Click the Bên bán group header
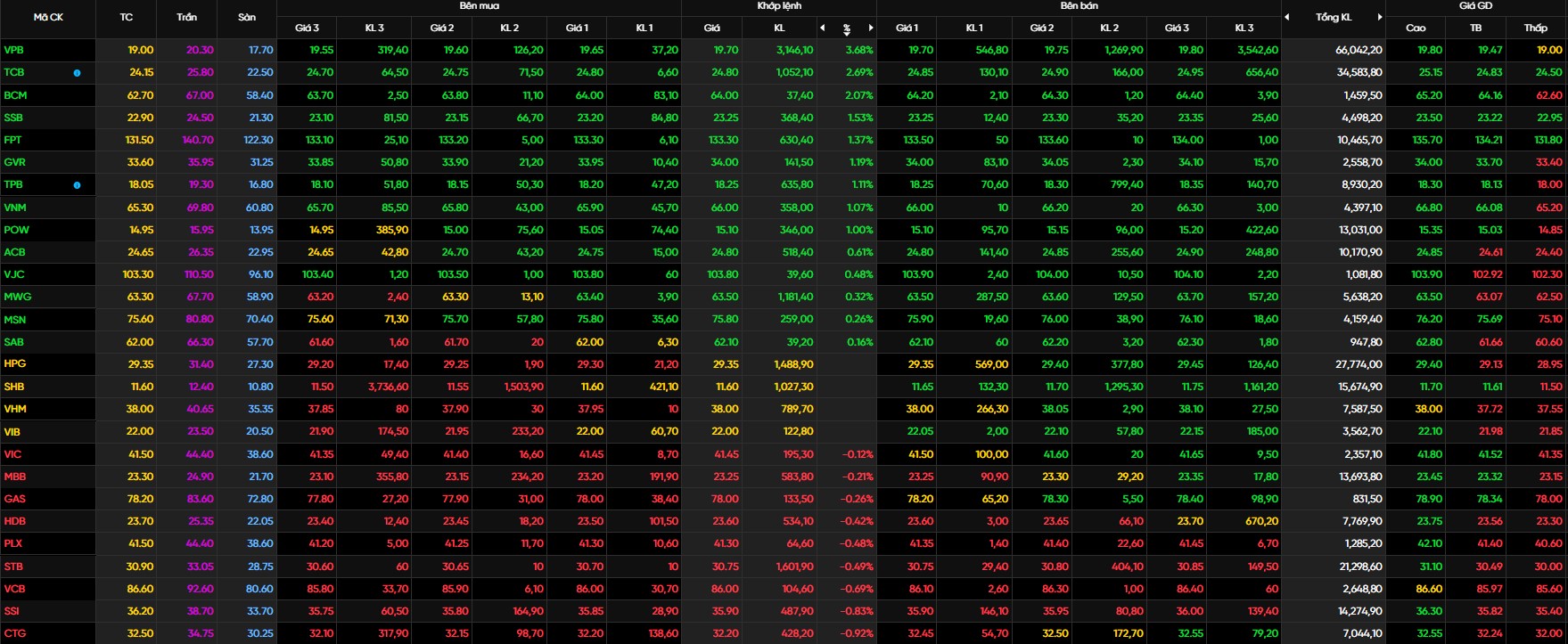 (1079, 6)
